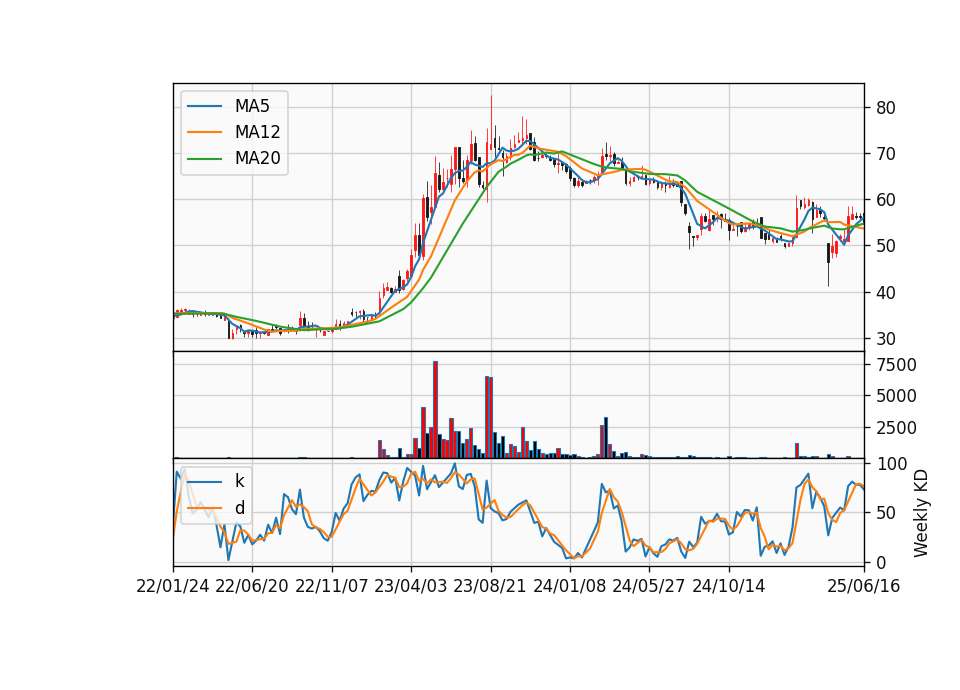Click the price axis value 40
Screen dimensions: 960x690
pos(886,293)
